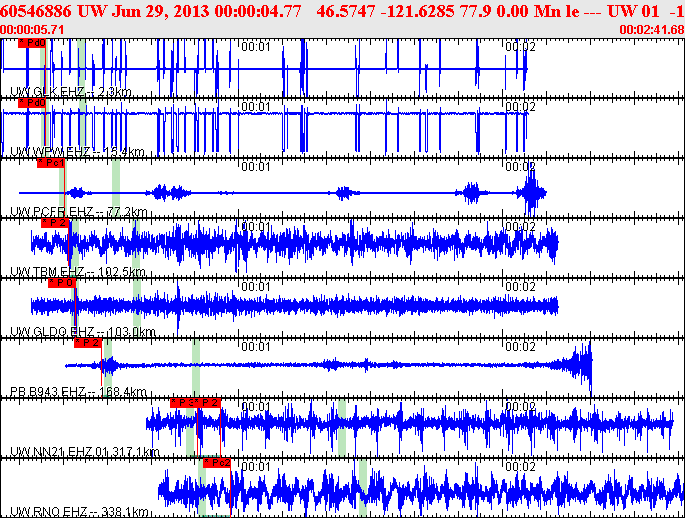The height and width of the screenshot is (518, 685).
Task: Select the P 3 pick flag on NN21 trace
Action: pos(195,402)
